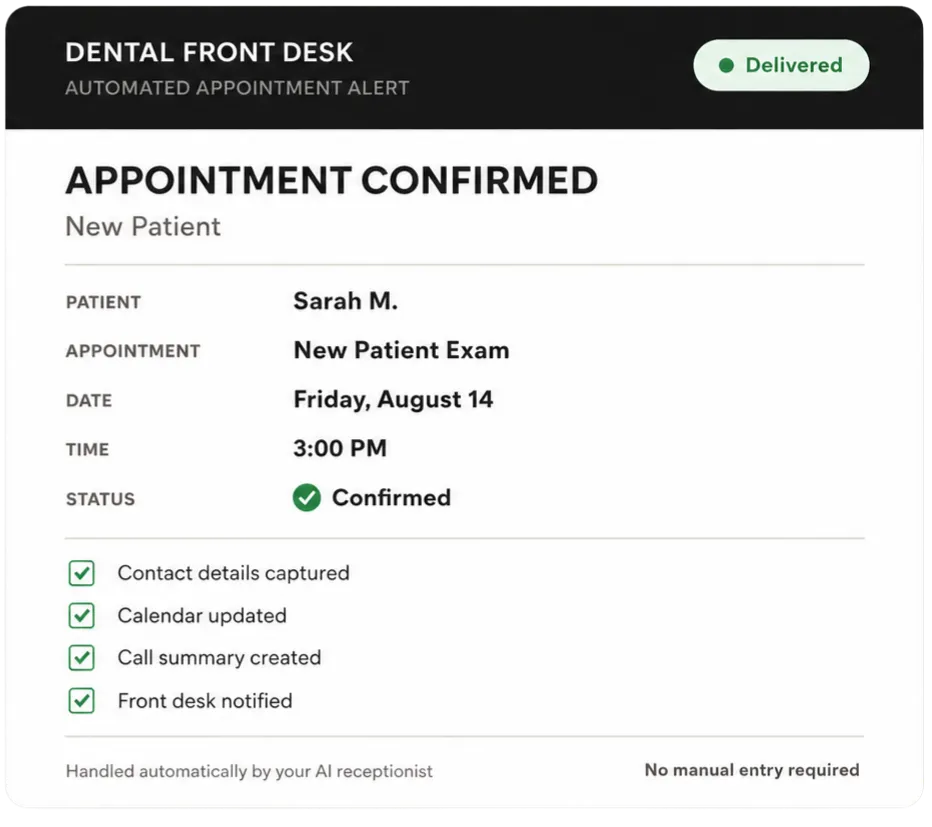932x827 pixels.
Task: Click the Appointment Confirmed heading
Action: pos(332,180)
